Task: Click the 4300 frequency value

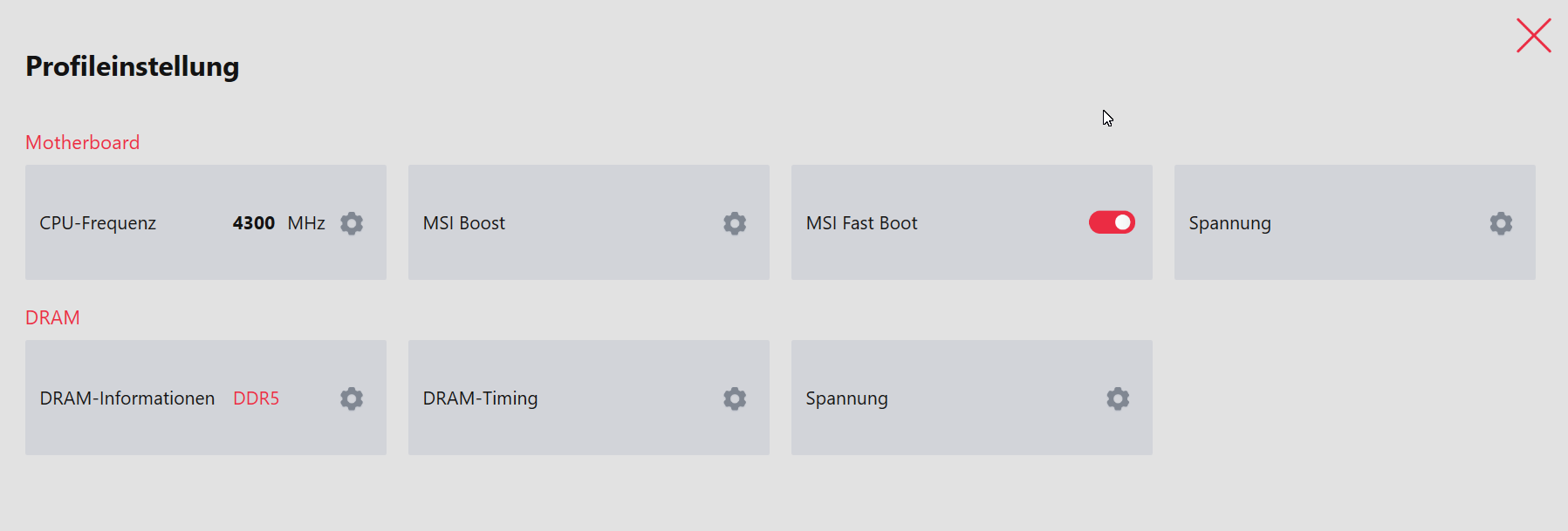Action: click(254, 223)
